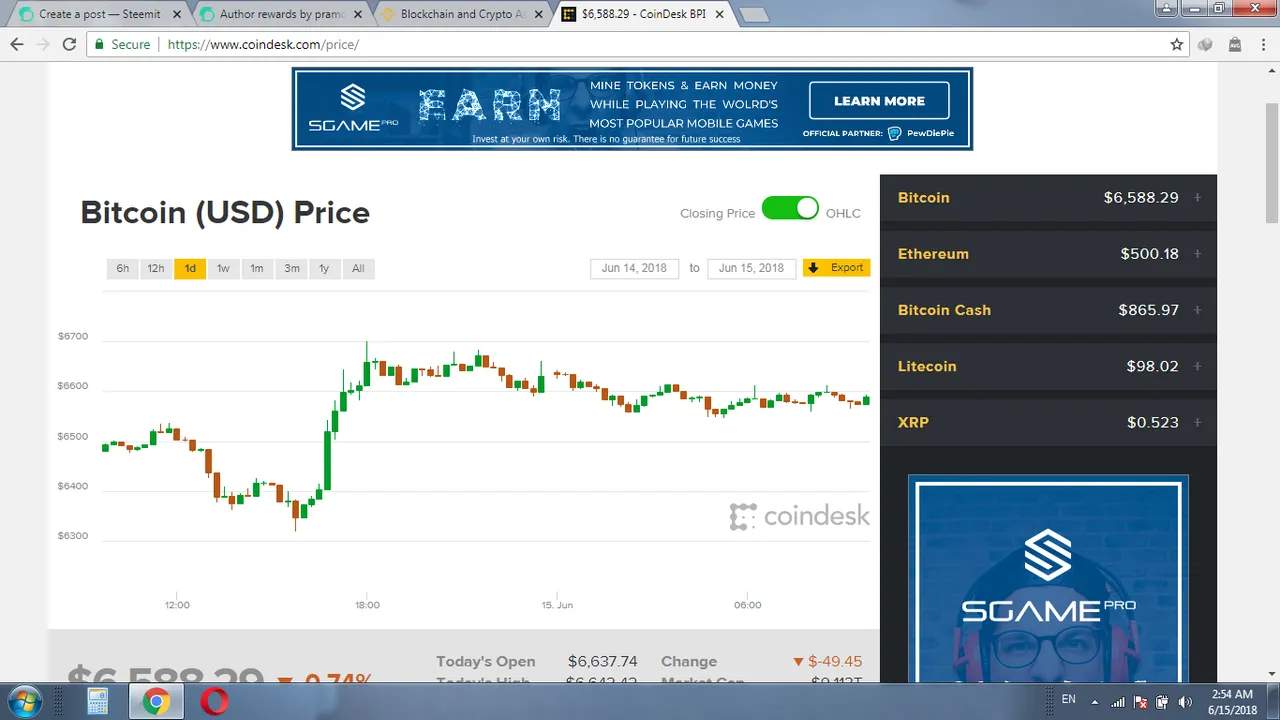This screenshot has width=1280, height=720.
Task: Bookmark this page with the star icon
Action: (1177, 45)
